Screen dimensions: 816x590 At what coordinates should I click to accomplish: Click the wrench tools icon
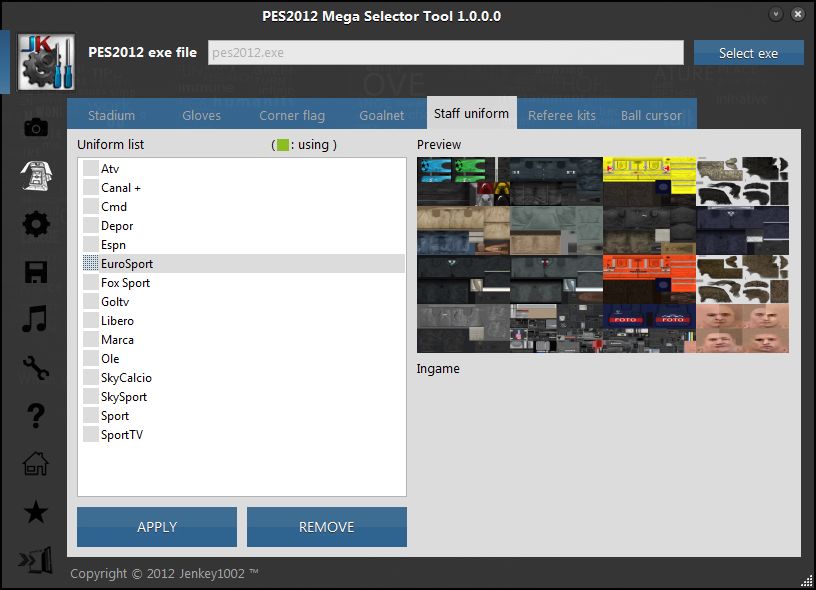coord(36,368)
